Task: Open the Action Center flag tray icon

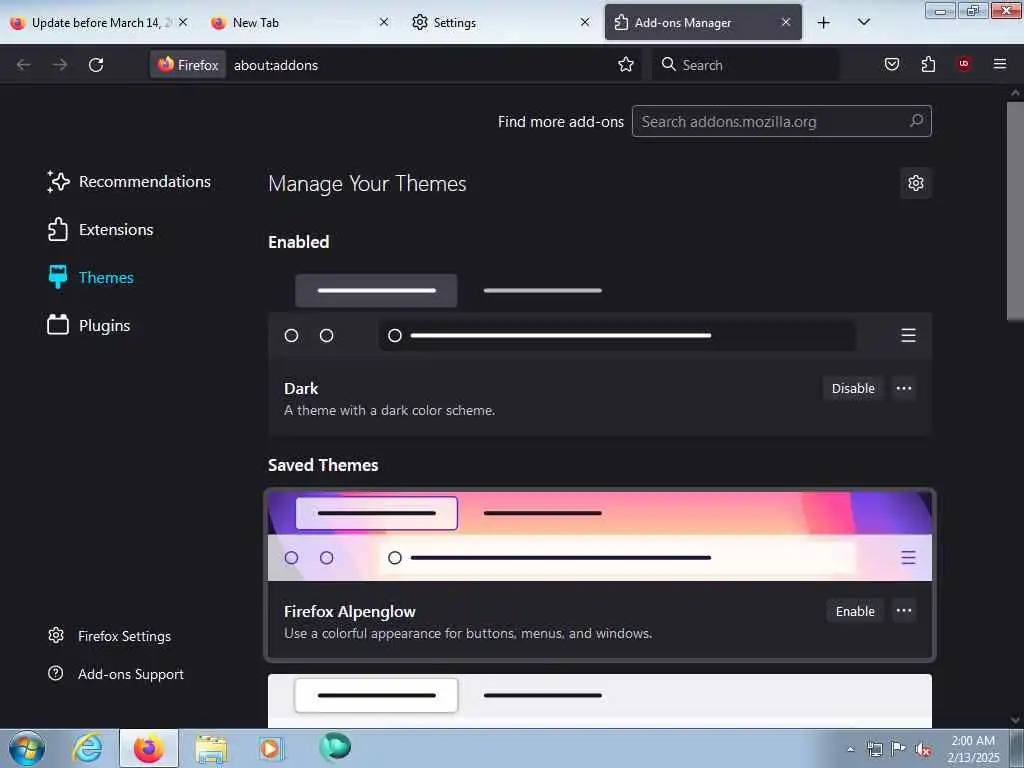Action: click(x=899, y=749)
